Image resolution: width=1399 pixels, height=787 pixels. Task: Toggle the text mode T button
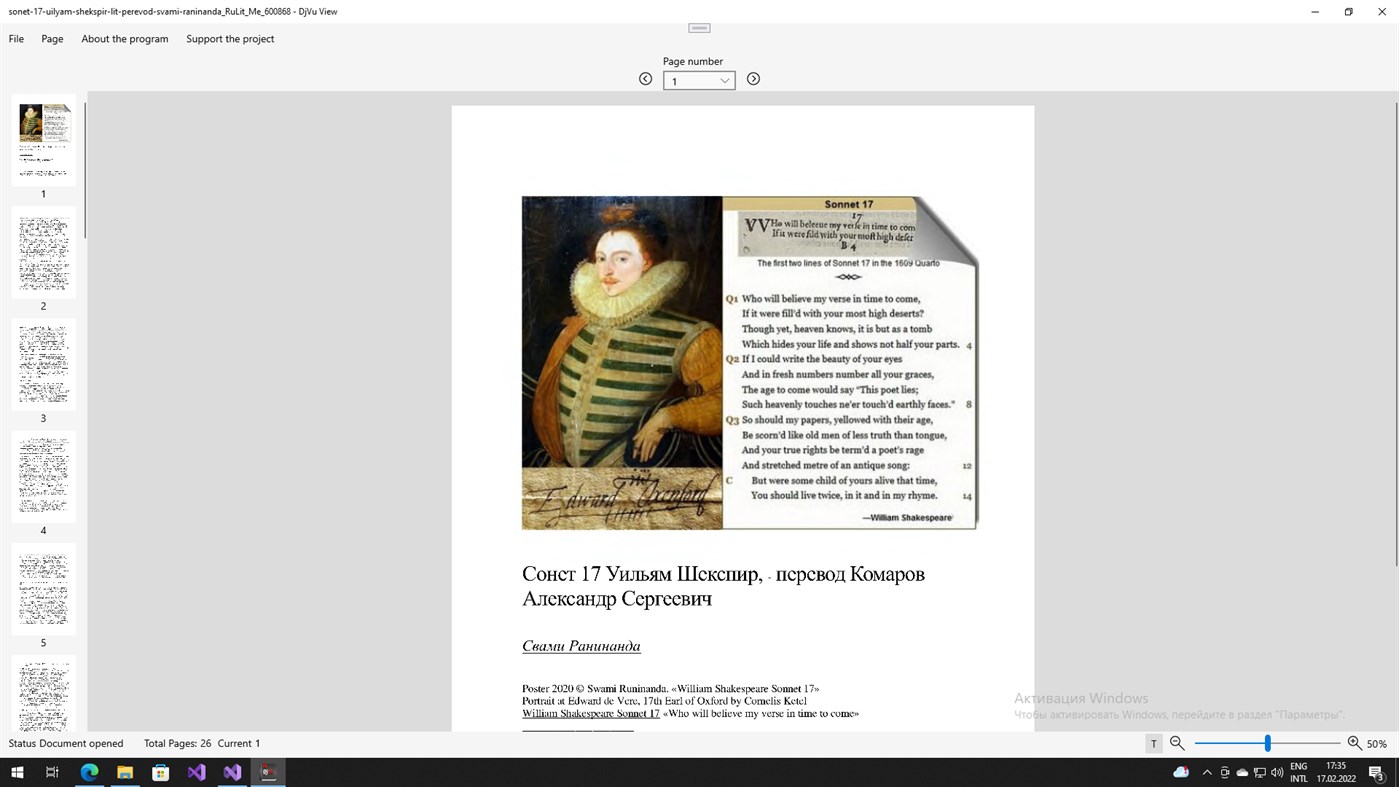[x=1154, y=743]
